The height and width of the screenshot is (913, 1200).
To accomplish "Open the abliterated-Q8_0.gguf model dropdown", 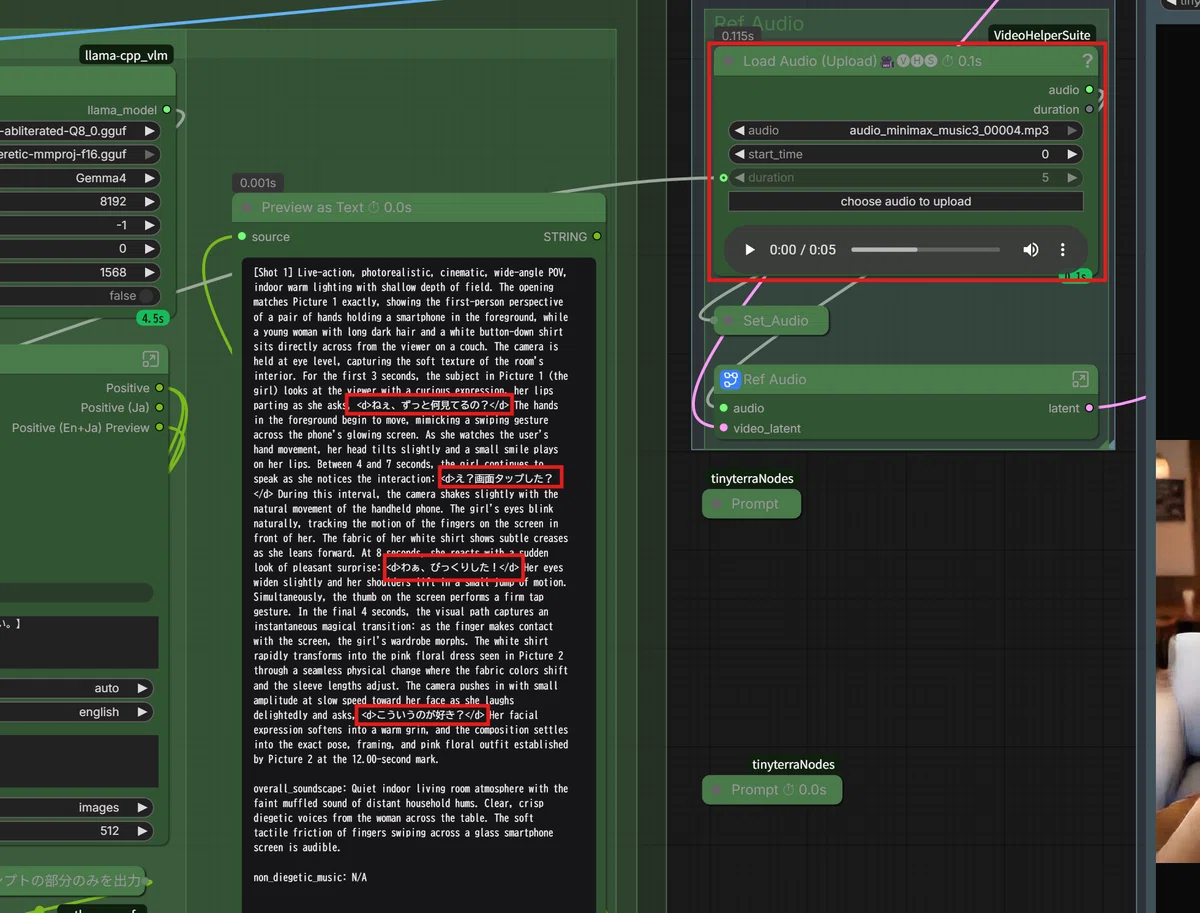I will [80, 131].
